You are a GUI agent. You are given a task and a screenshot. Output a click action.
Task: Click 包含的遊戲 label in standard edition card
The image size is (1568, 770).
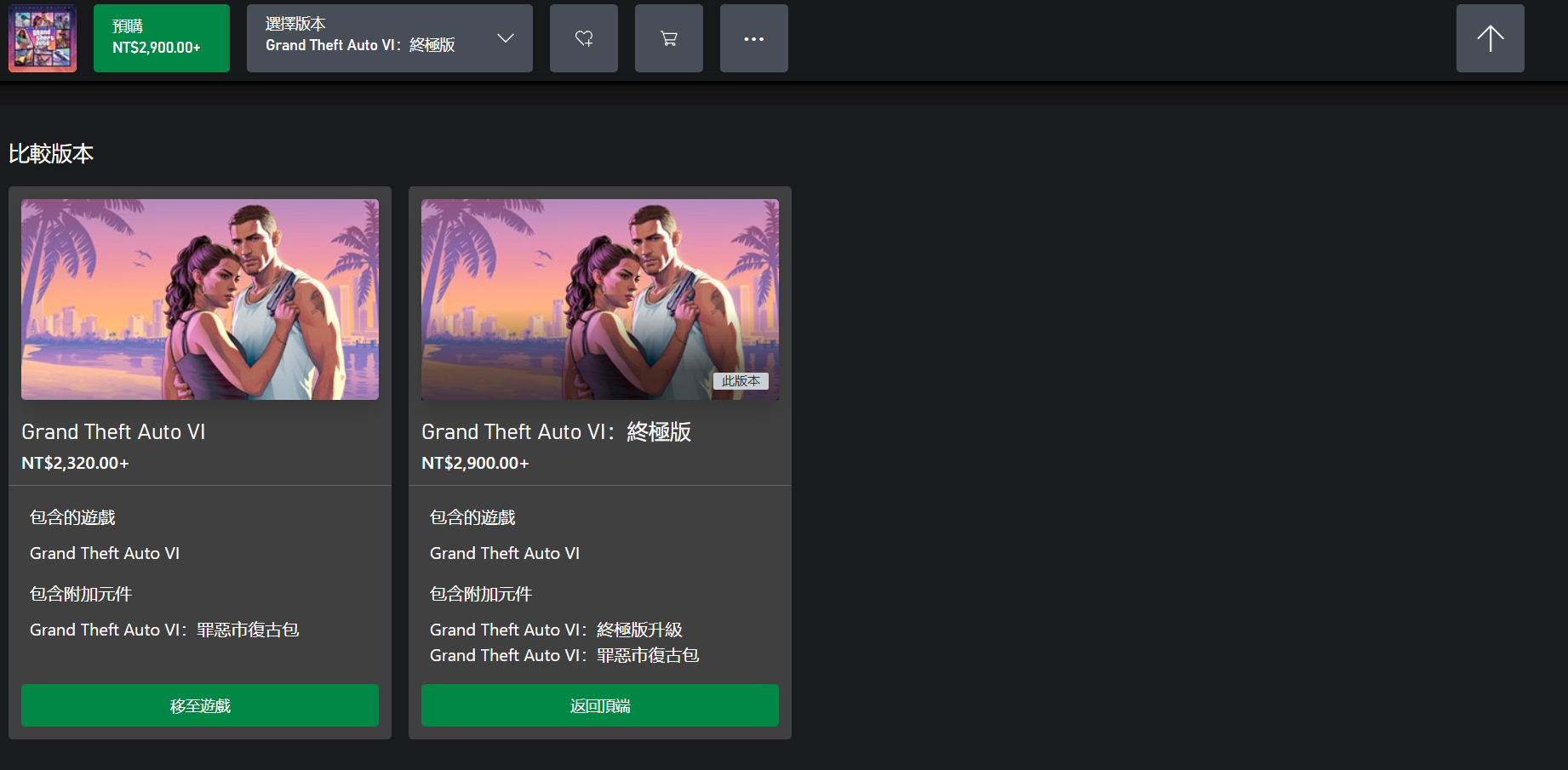click(x=72, y=517)
